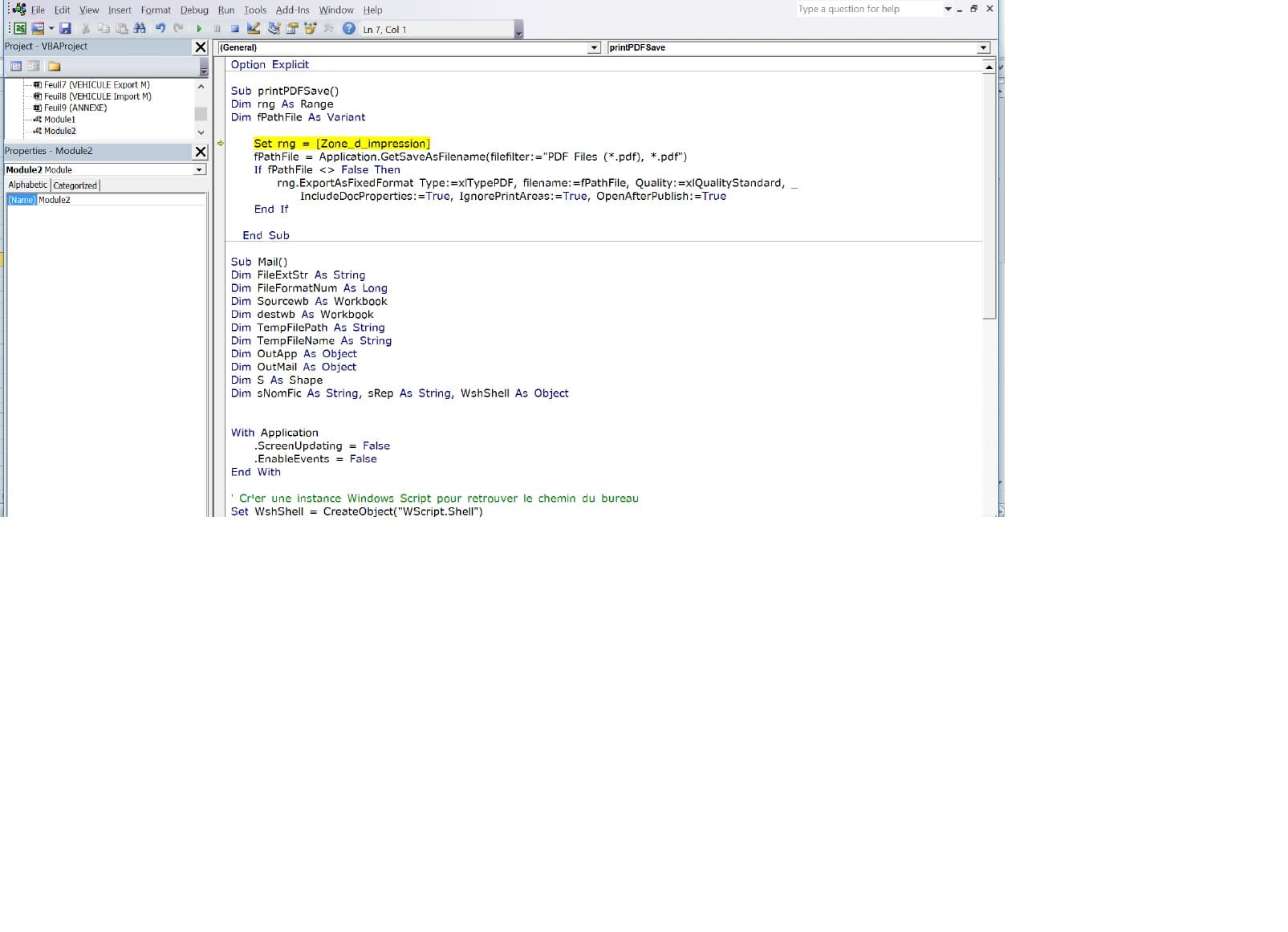Toggle Design Mode icon in toolbar
This screenshot has height=932, width=1288.
click(254, 29)
